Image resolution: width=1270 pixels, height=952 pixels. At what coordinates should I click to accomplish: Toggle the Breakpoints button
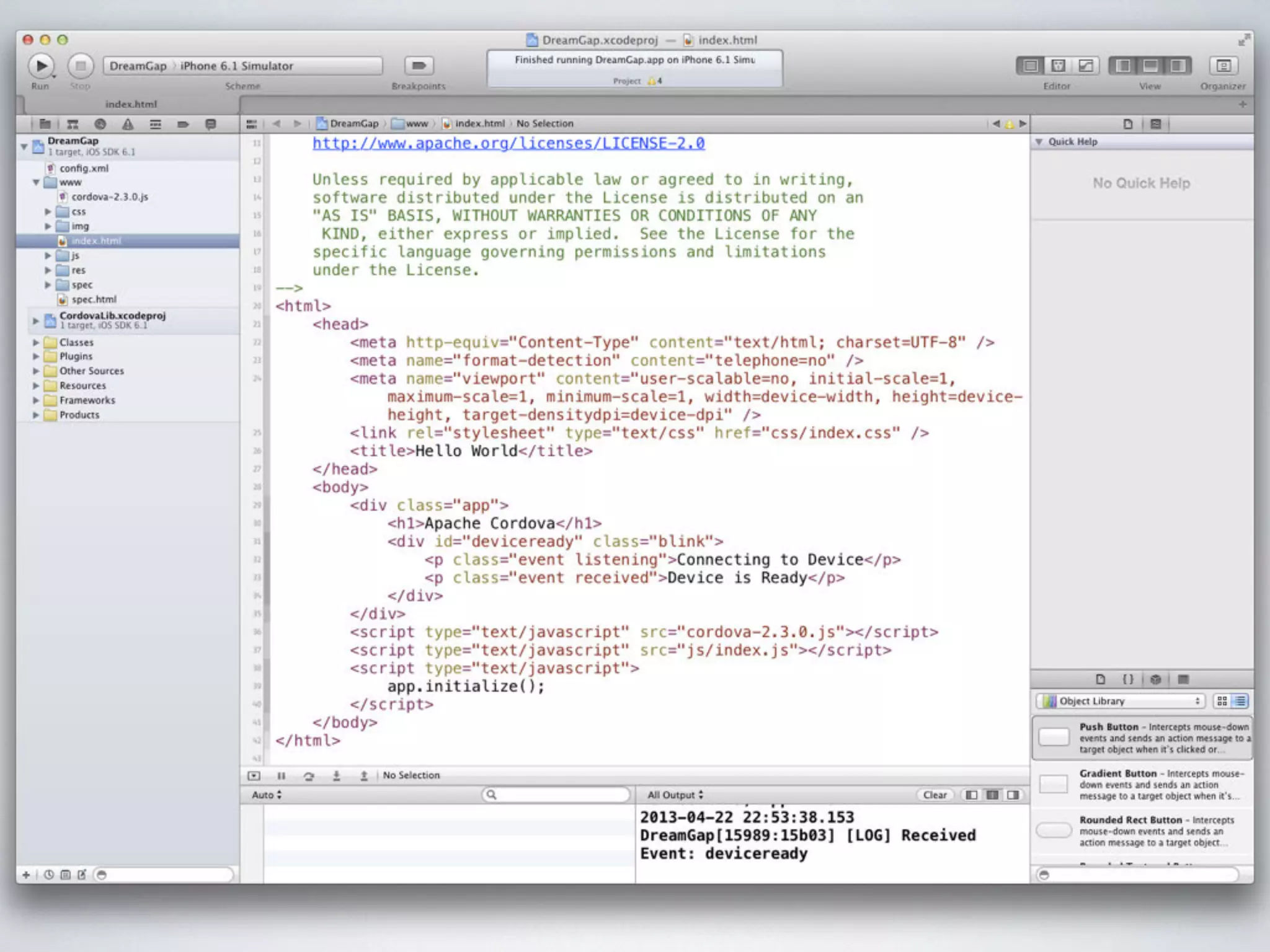pyautogui.click(x=419, y=66)
